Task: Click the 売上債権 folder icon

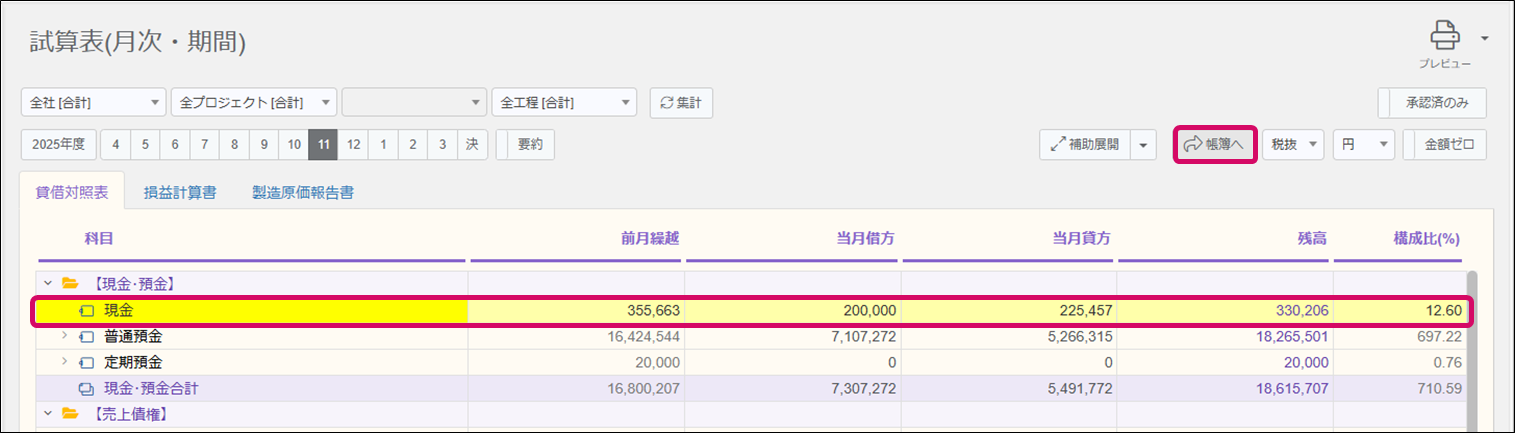Action: tap(70, 412)
